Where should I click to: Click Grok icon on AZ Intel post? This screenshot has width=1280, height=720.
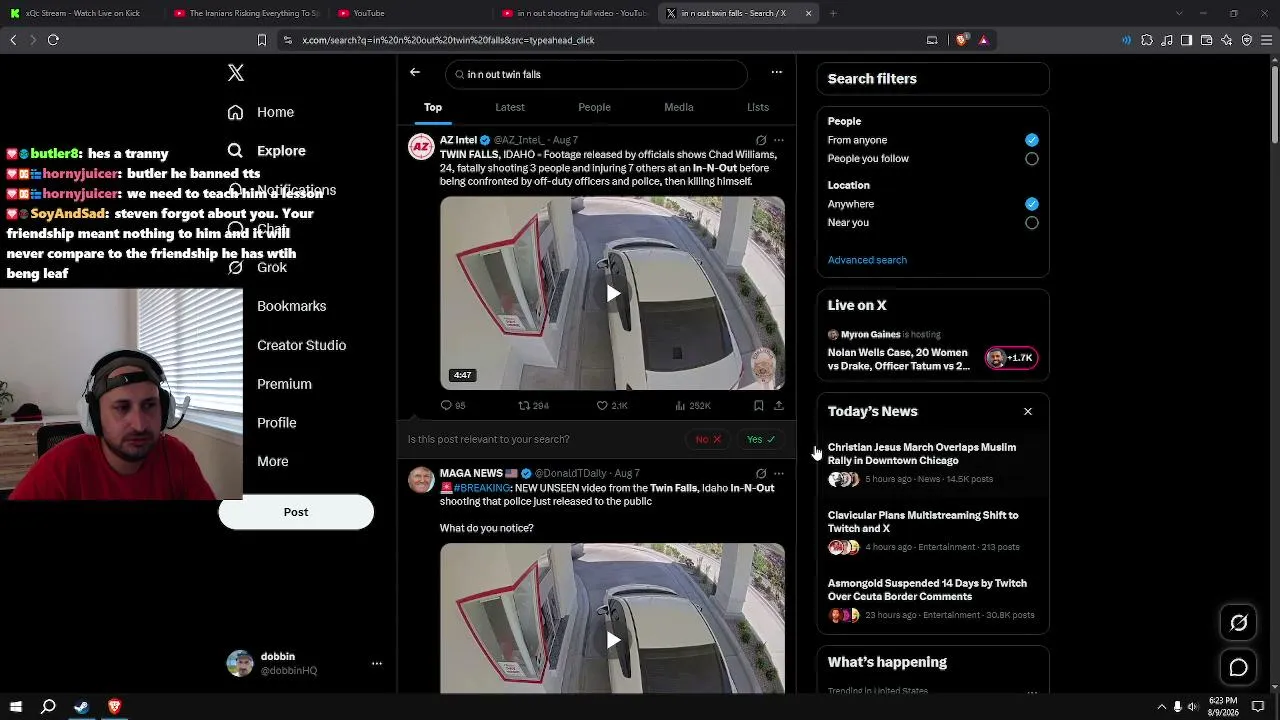pyautogui.click(x=761, y=140)
